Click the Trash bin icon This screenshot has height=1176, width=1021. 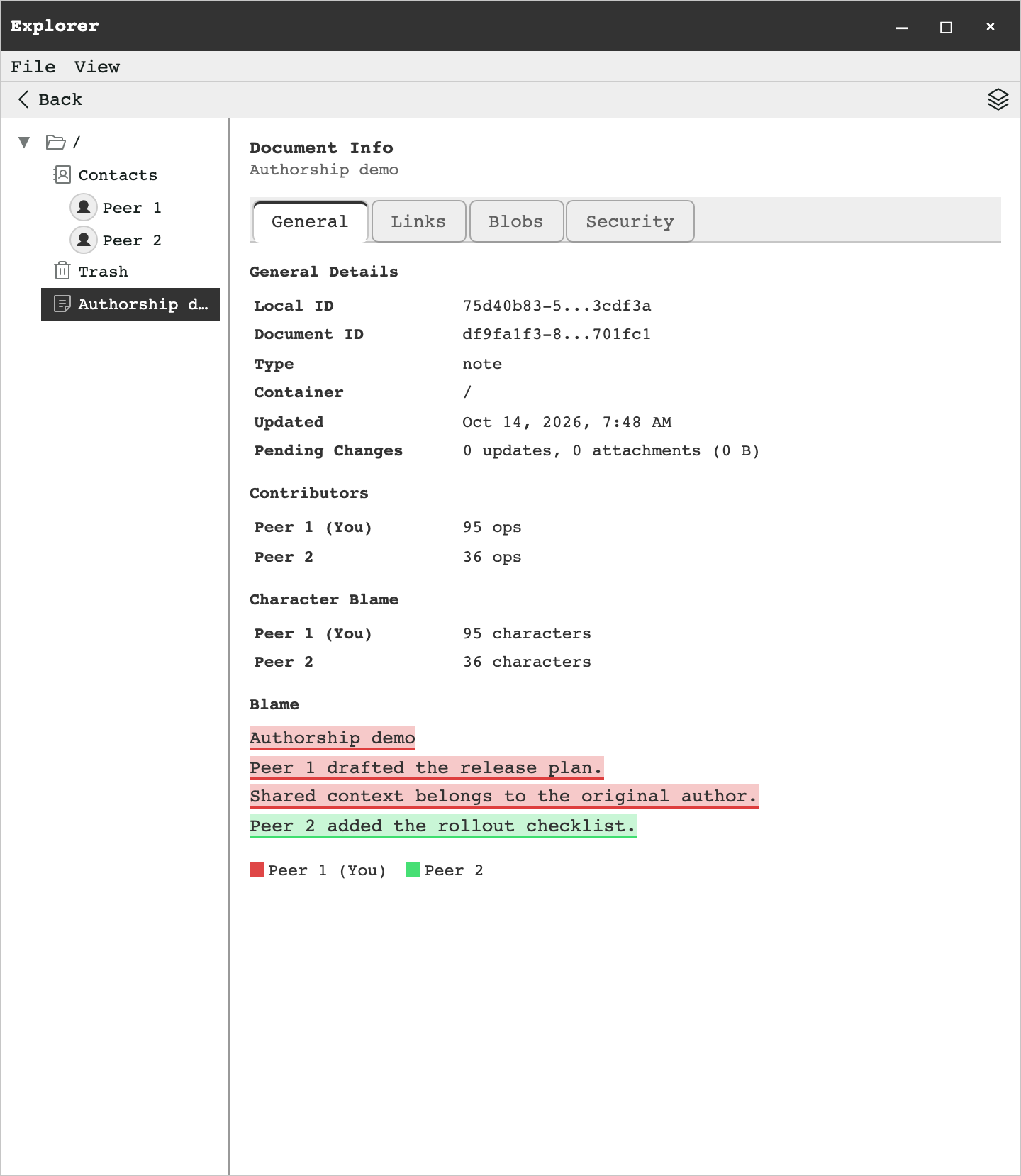coord(62,271)
